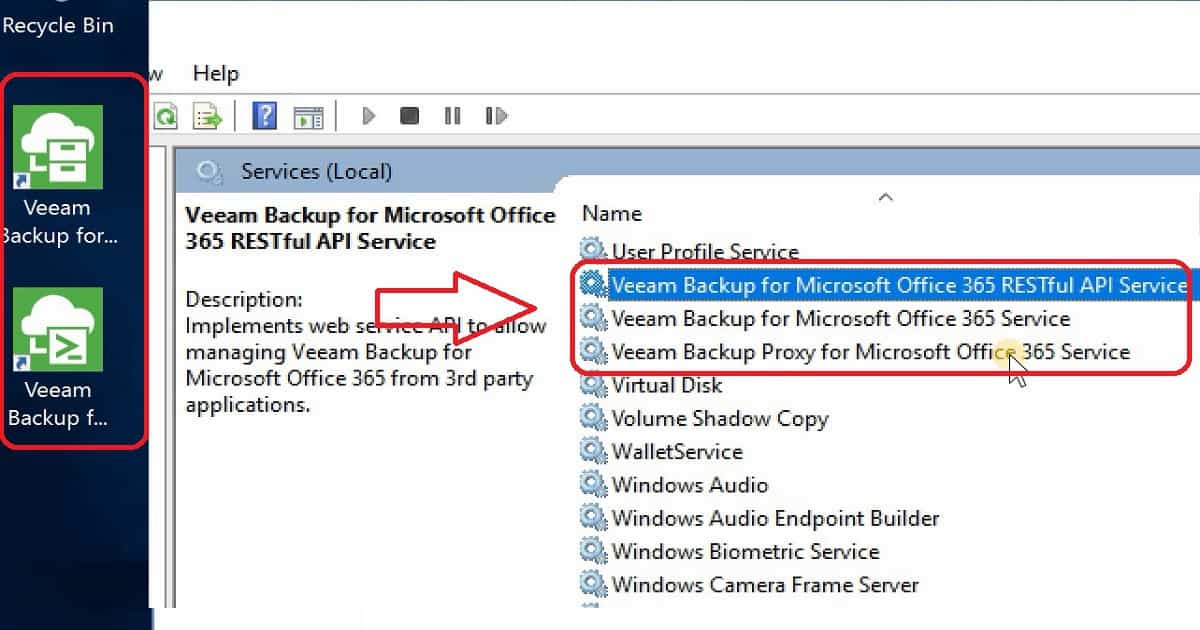
Task: Click gear icon beside Veeam Backup Proxy service
Action: pyautogui.click(x=594, y=352)
